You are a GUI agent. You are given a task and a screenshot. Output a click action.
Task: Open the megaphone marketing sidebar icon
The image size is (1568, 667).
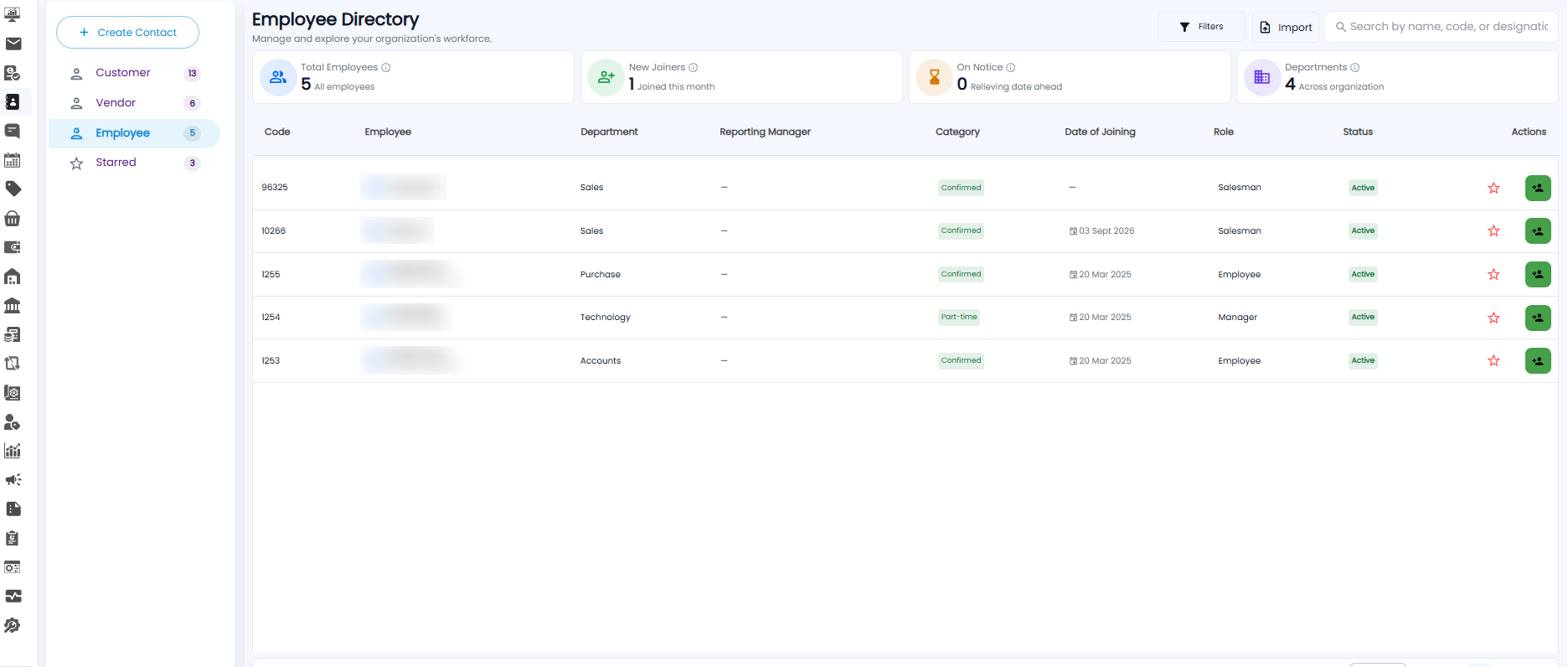(13, 480)
